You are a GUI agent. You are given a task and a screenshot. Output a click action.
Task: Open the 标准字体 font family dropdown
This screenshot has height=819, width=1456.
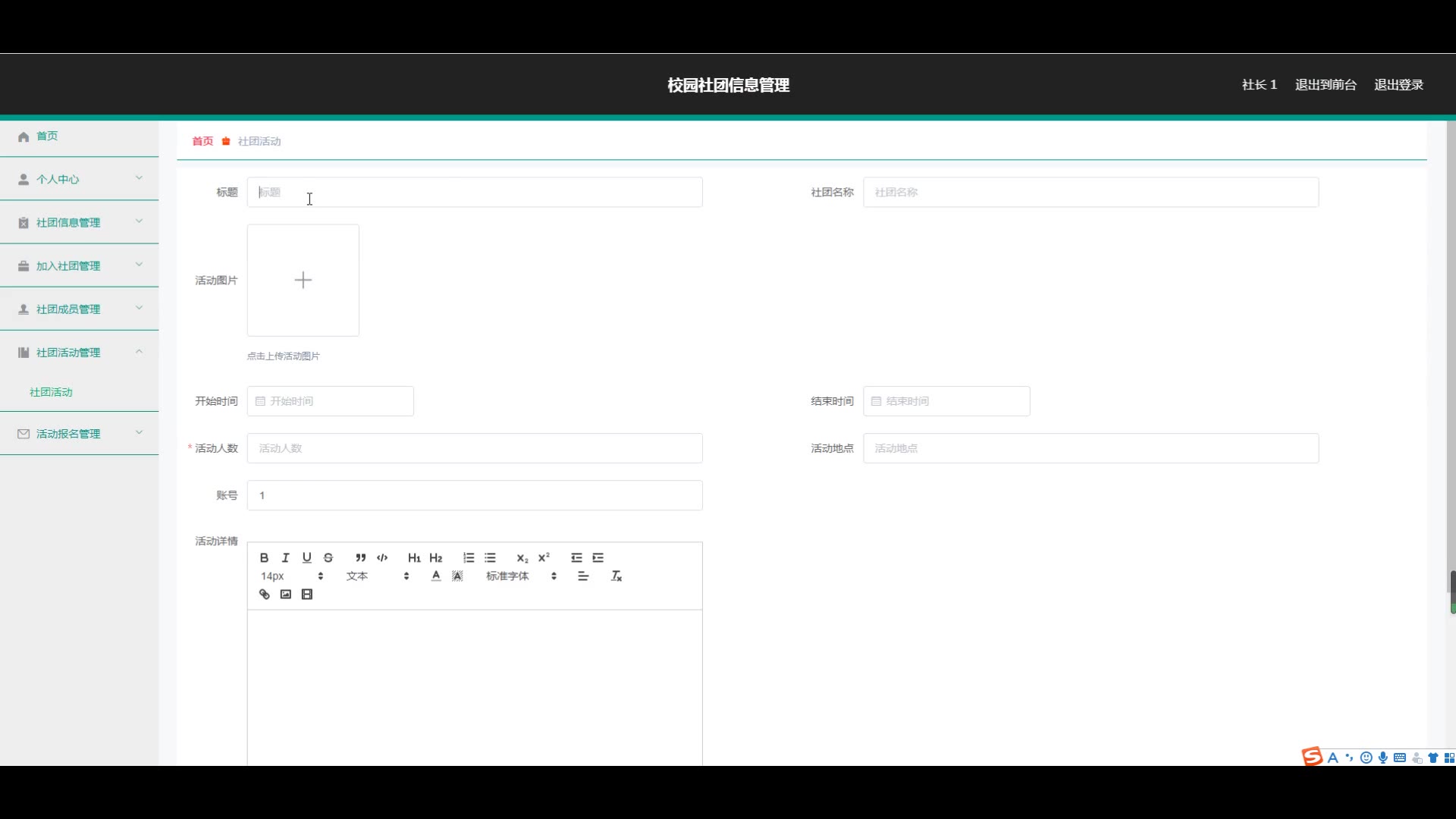point(522,576)
